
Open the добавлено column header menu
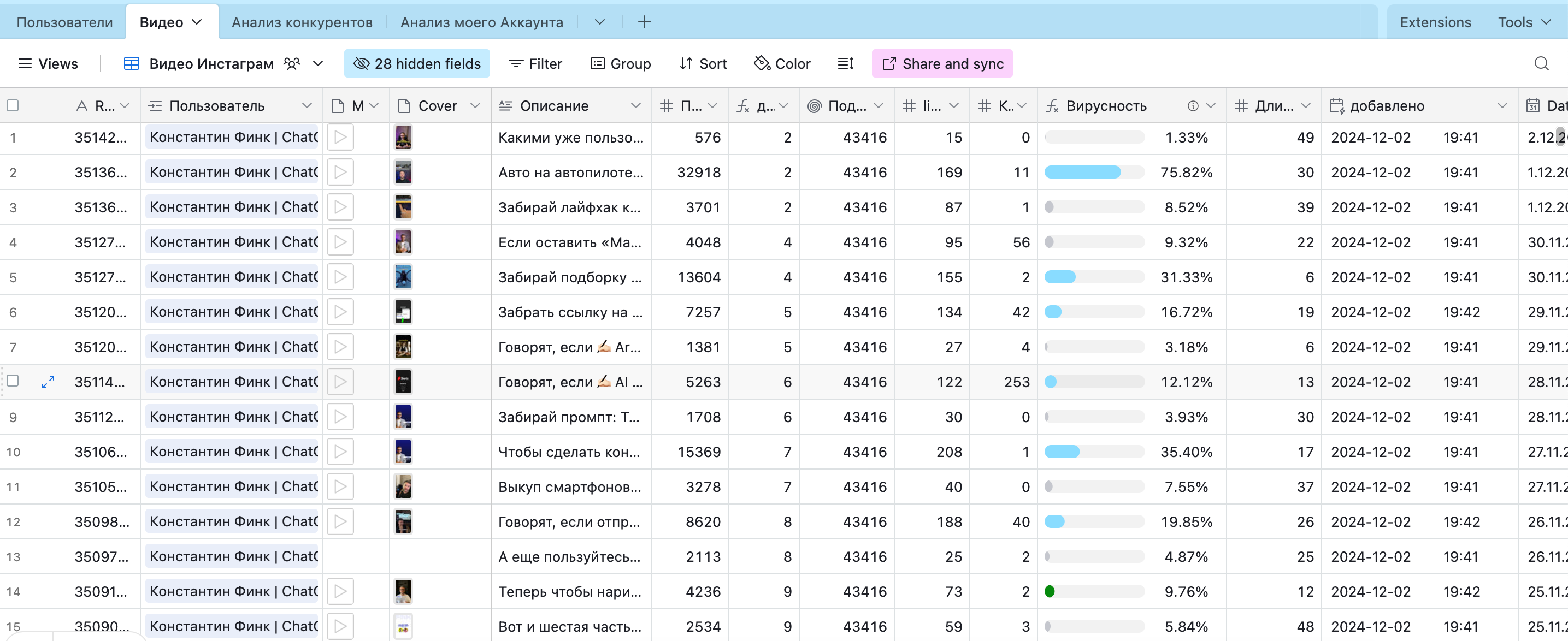point(1502,106)
